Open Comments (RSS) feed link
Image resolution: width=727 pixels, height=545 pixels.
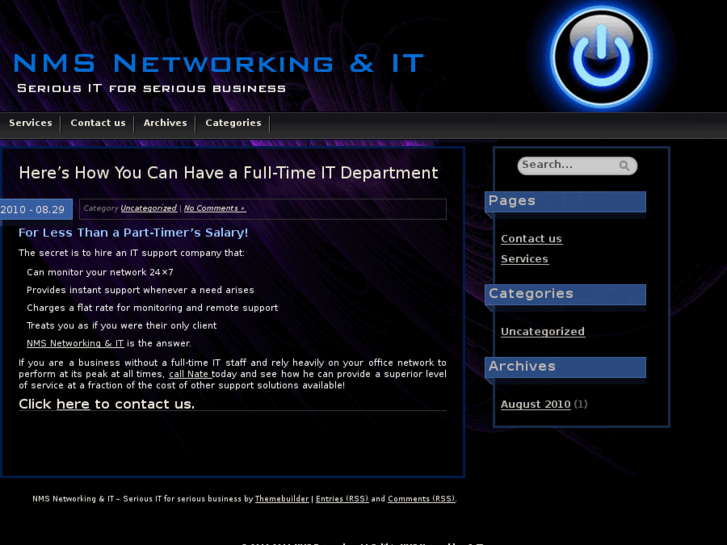[421, 499]
